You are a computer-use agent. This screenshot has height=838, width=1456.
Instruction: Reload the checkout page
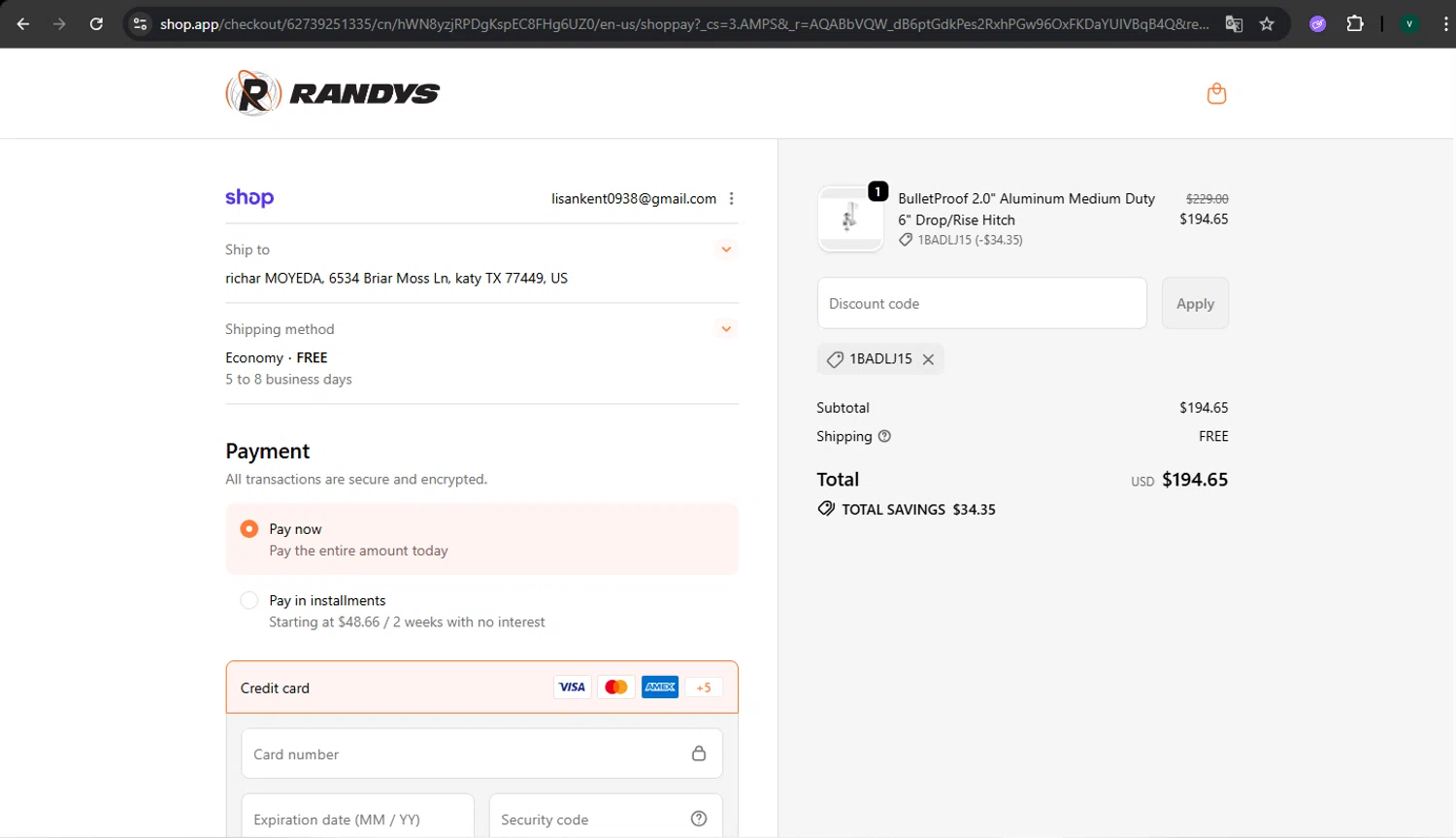(x=96, y=24)
